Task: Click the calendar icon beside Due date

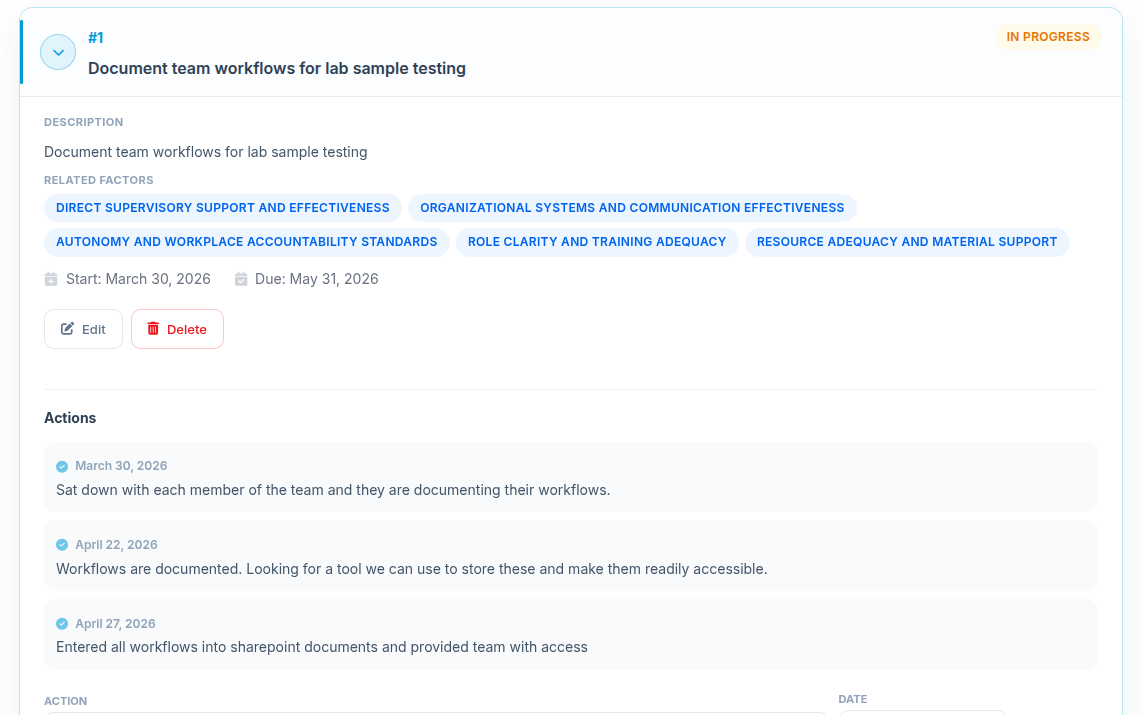Action: [241, 279]
